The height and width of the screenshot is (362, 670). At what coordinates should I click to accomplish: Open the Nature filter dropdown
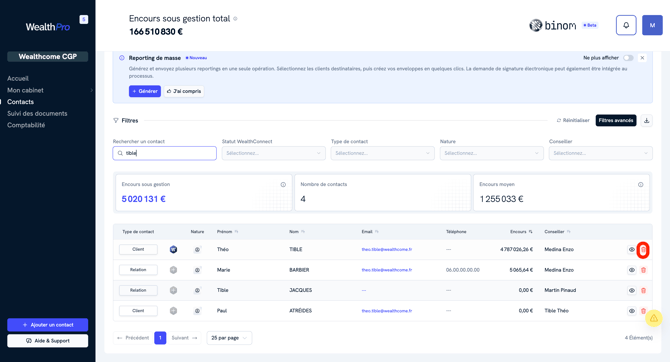click(x=491, y=153)
